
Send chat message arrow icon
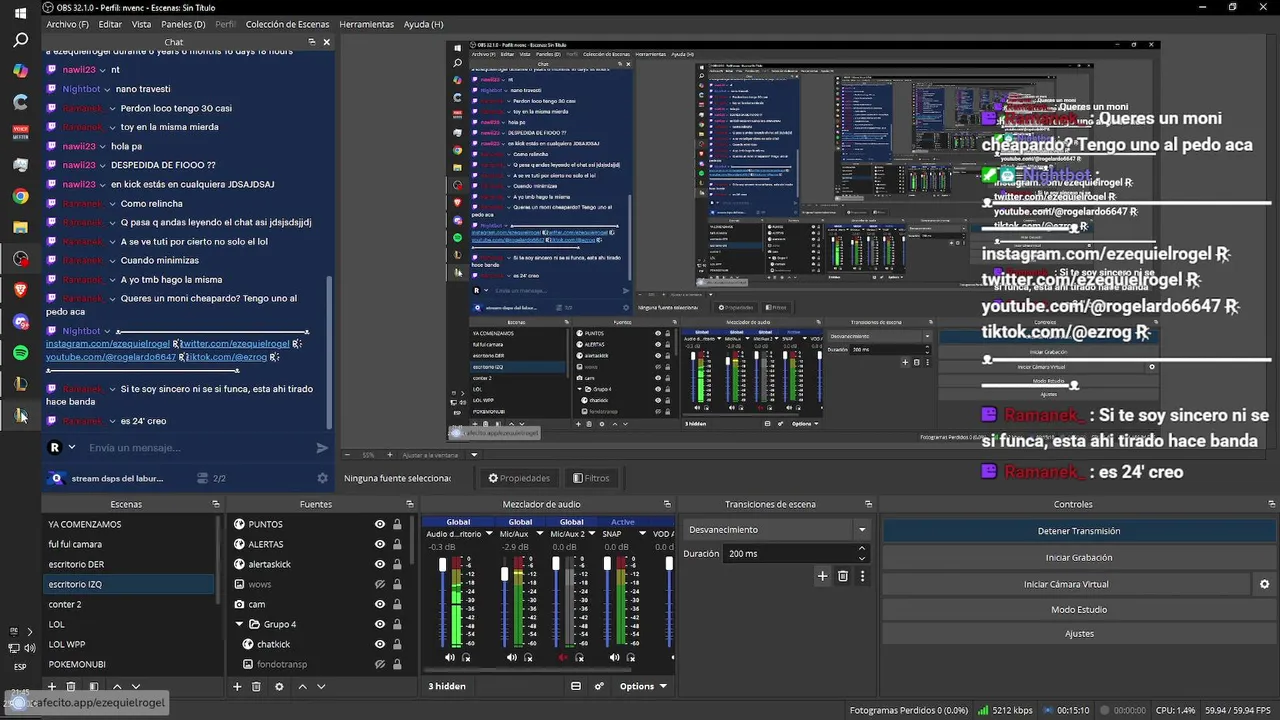point(322,448)
